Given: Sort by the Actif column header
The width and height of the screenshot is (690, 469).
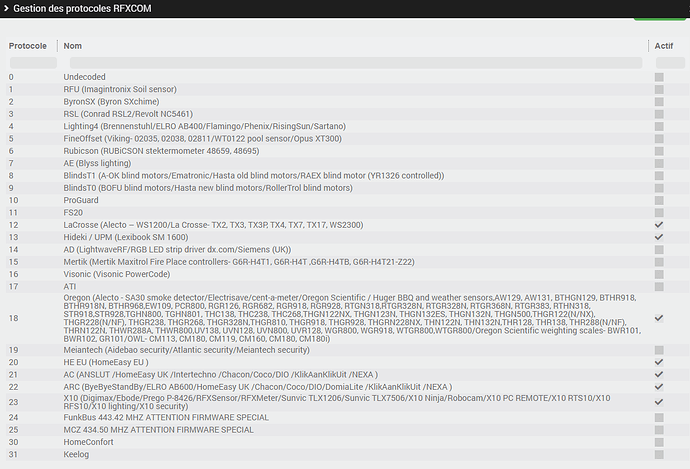Looking at the screenshot, I should [662, 45].
